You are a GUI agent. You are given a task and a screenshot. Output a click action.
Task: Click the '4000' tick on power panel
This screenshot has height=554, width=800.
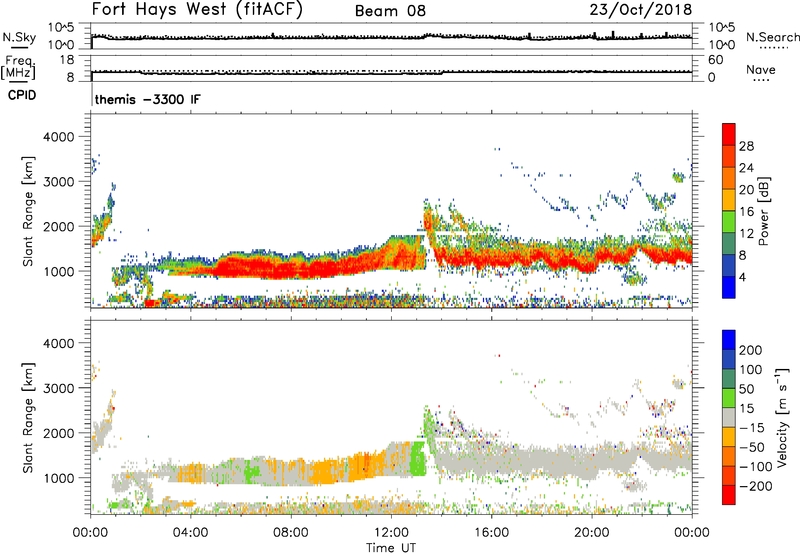click(58, 137)
